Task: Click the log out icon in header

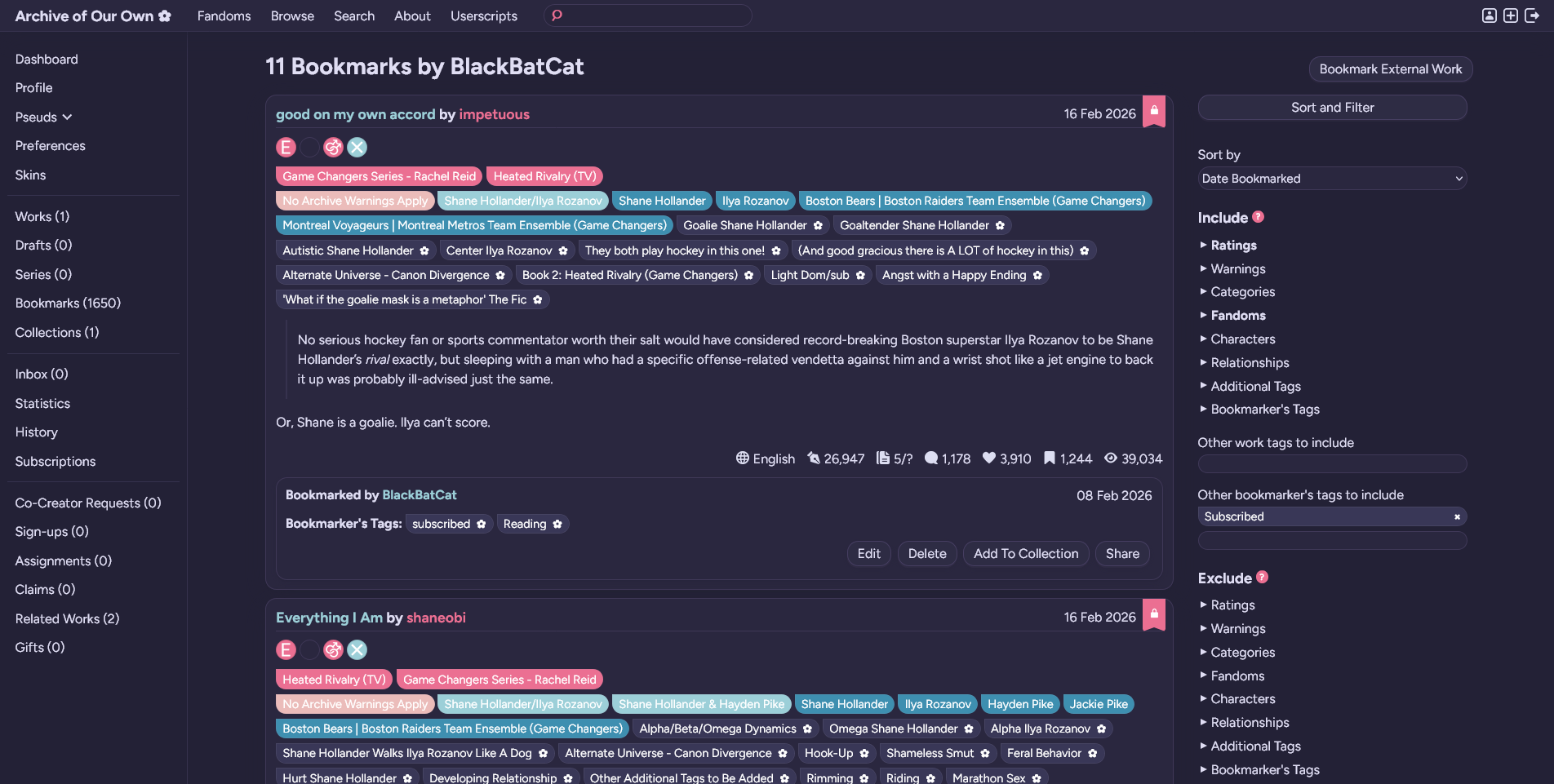Action: pyautogui.click(x=1532, y=16)
